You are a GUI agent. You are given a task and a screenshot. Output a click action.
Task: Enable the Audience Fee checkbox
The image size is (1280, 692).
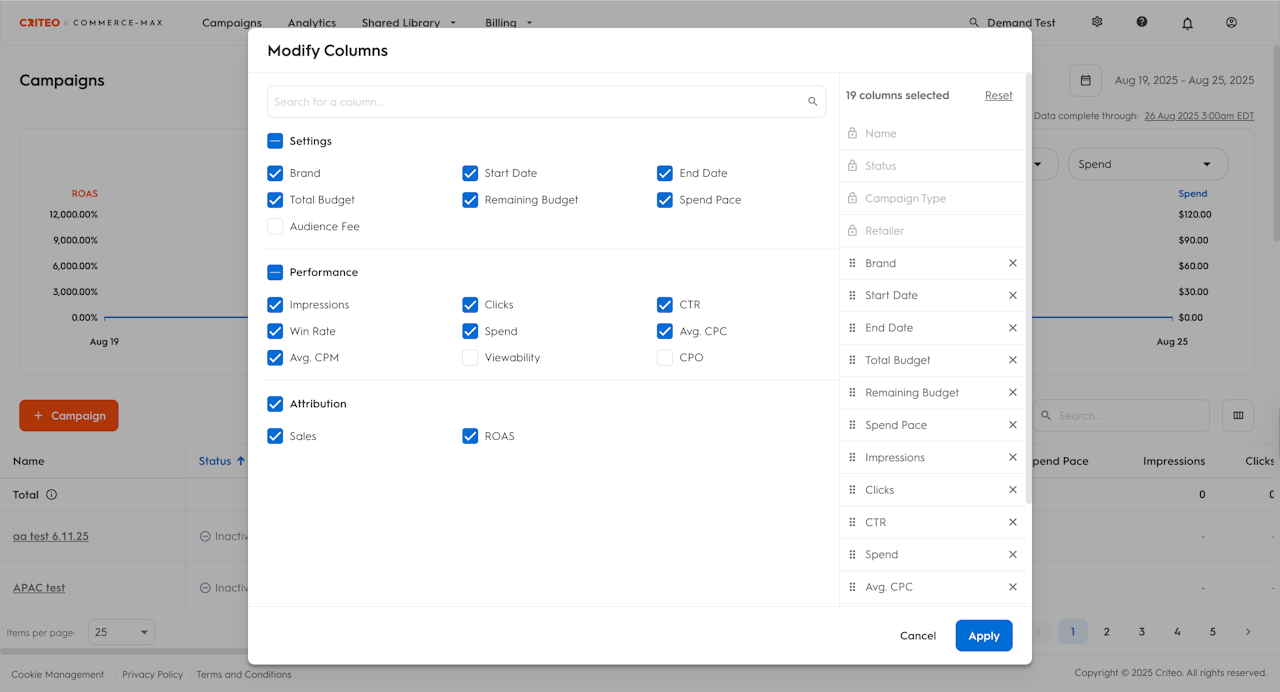pos(275,227)
